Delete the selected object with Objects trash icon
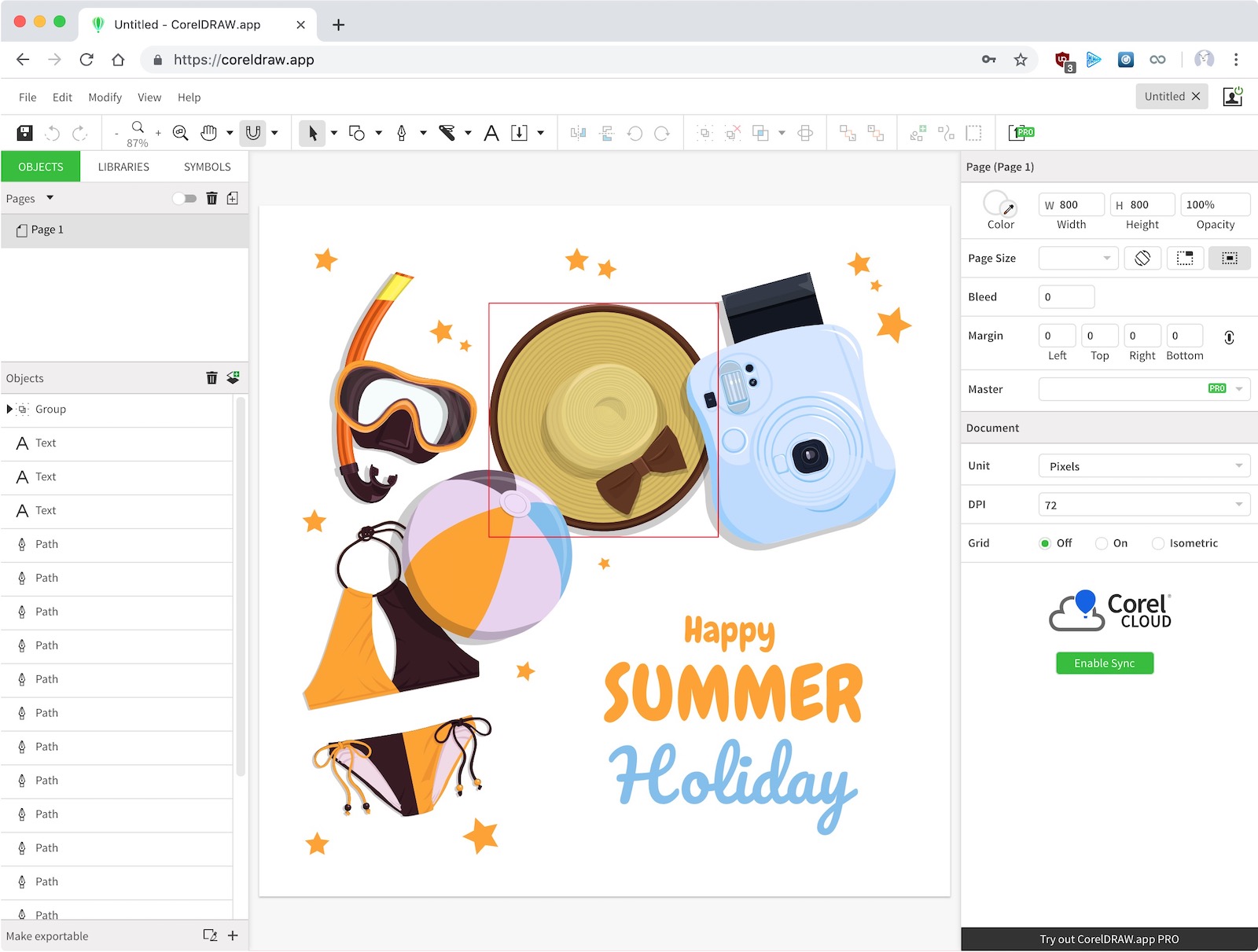Image resolution: width=1258 pixels, height=952 pixels. [212, 378]
